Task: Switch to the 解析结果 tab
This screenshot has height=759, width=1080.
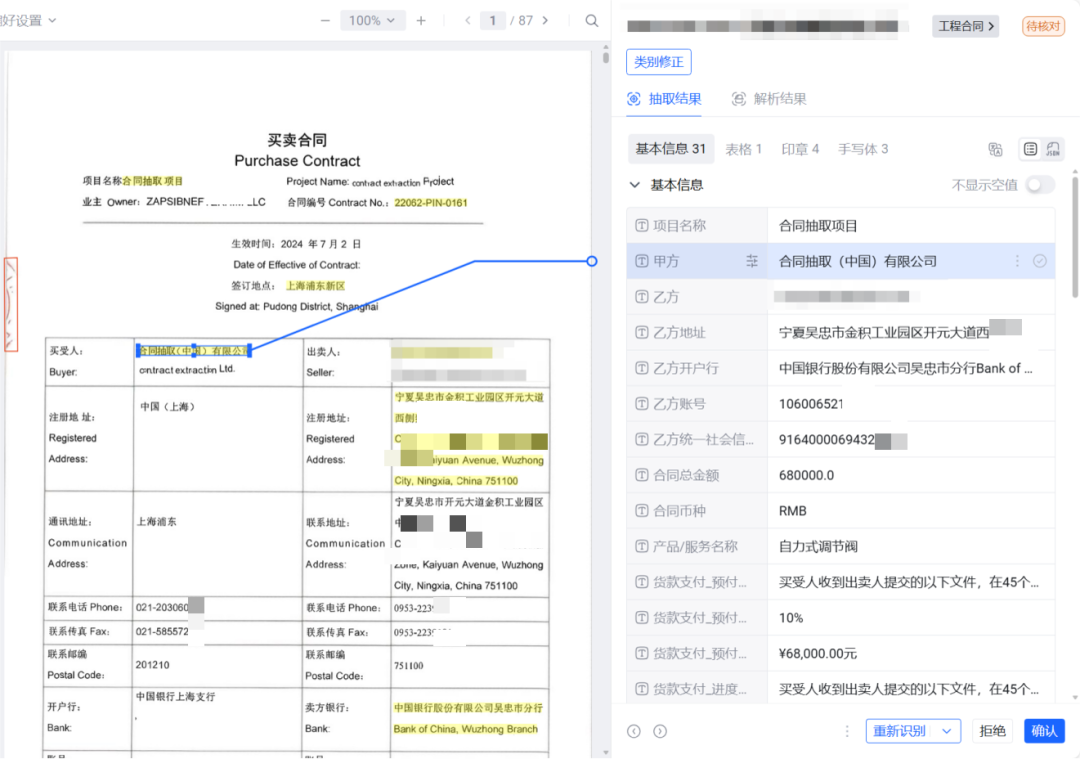Action: tap(769, 99)
